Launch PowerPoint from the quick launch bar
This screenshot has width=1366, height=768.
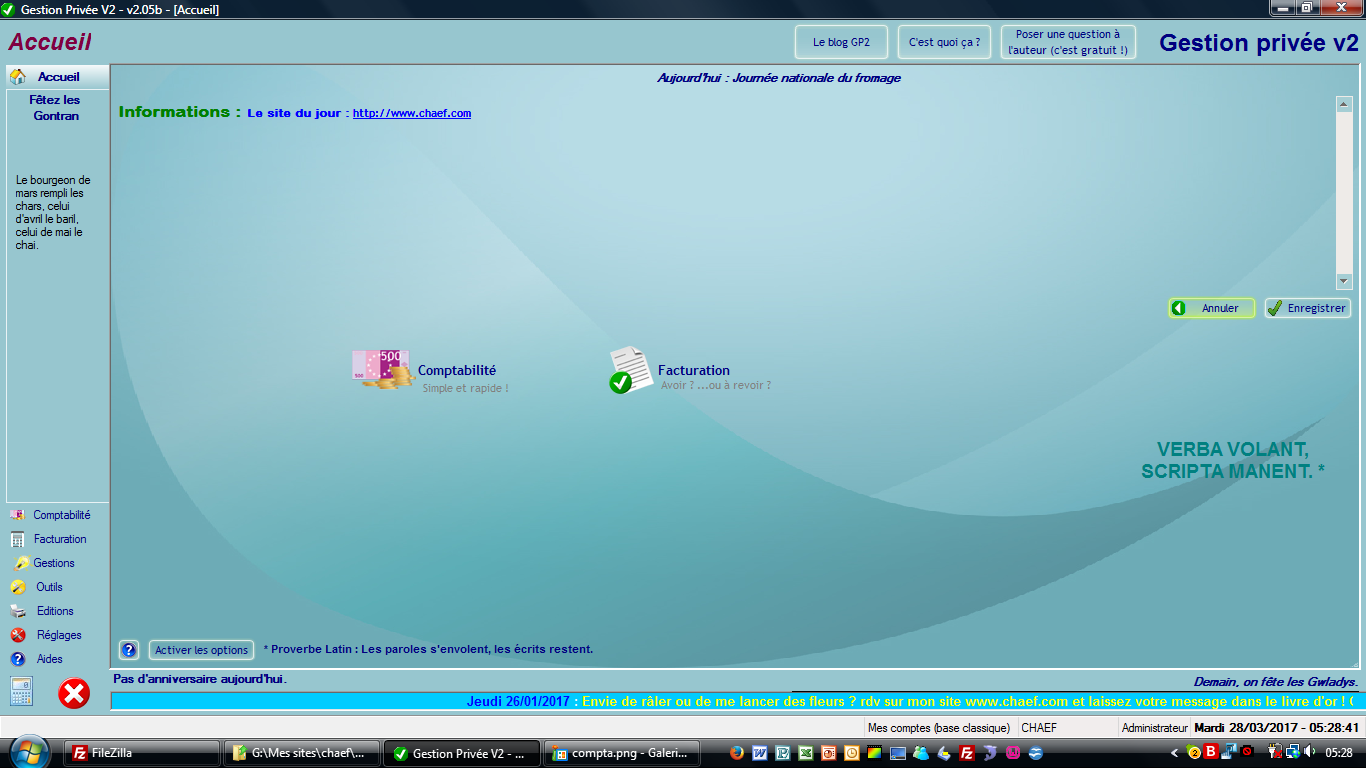829,753
